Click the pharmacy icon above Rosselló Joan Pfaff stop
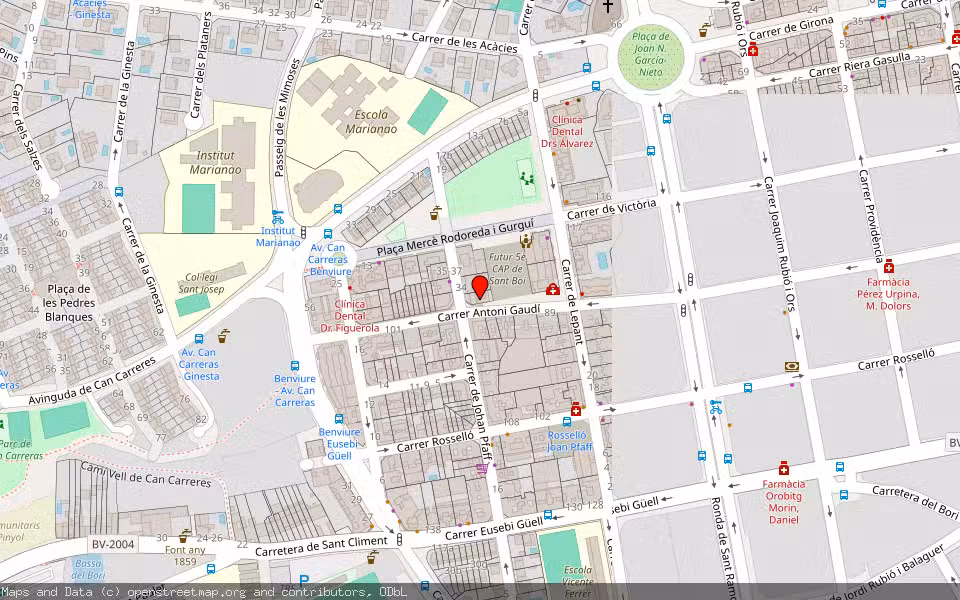 tap(576, 409)
